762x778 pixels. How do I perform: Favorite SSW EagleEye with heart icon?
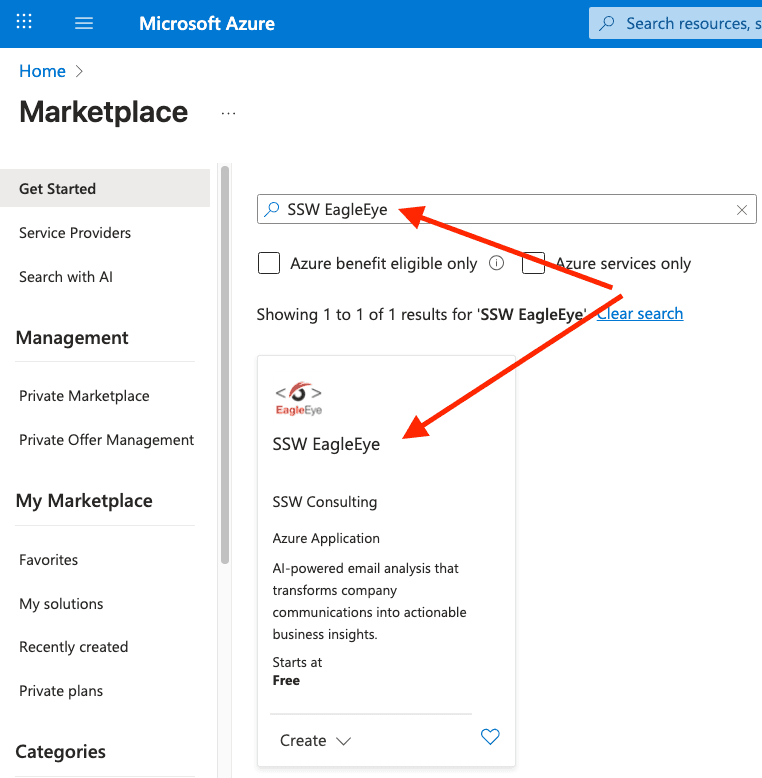(x=490, y=736)
